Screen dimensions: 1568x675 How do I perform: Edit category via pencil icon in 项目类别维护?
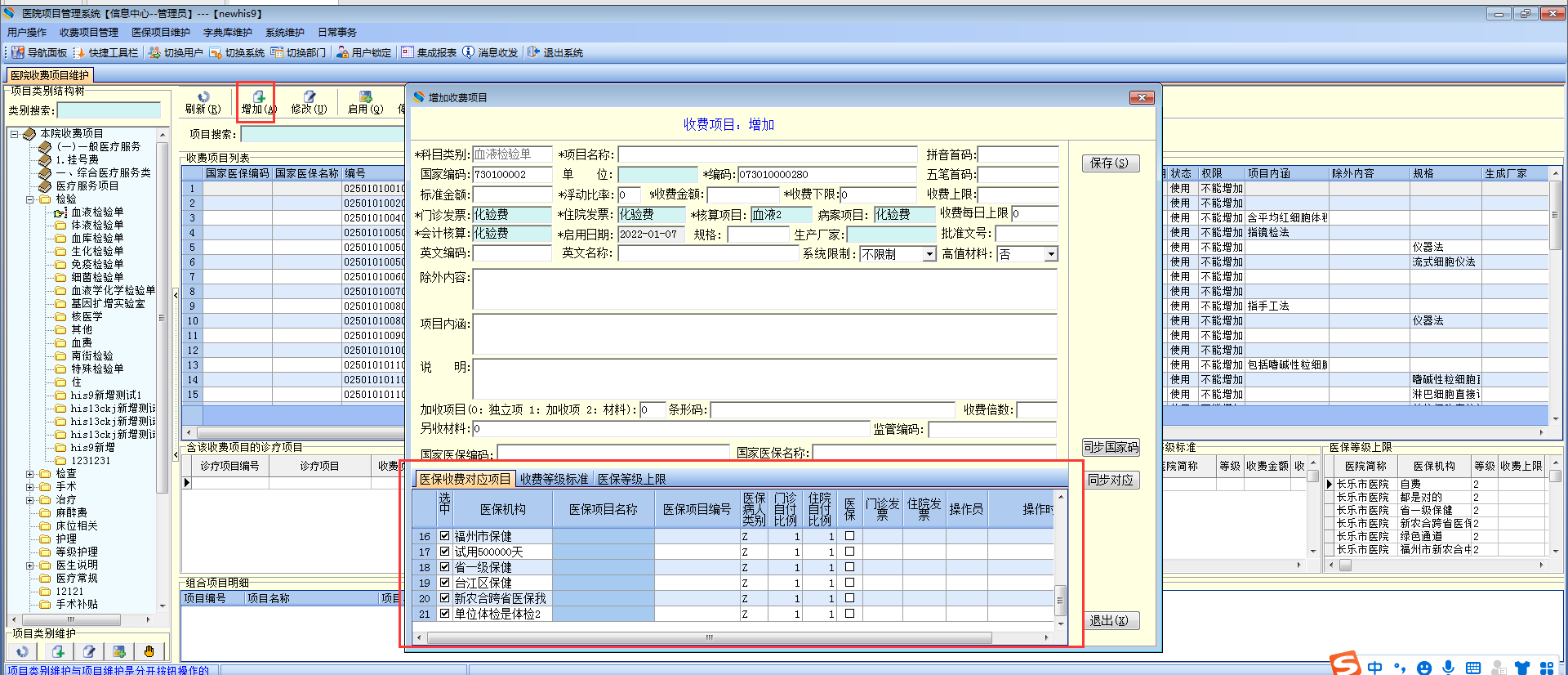coord(89,651)
